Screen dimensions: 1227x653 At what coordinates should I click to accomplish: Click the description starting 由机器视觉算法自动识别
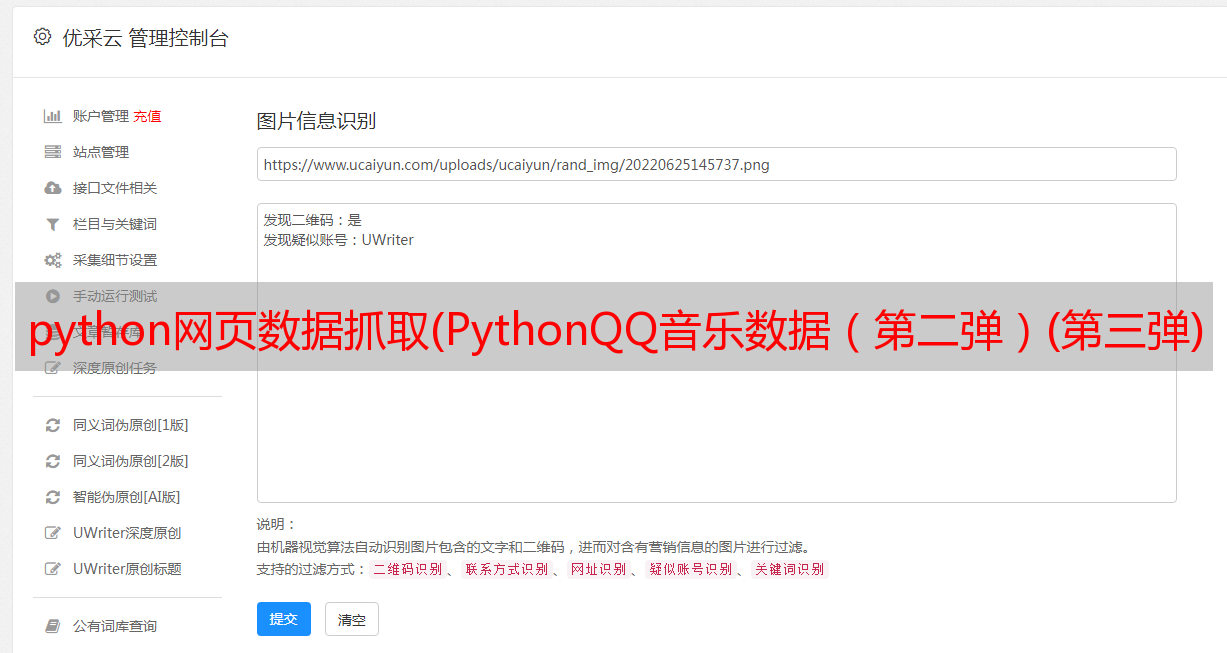pyautogui.click(x=533, y=547)
